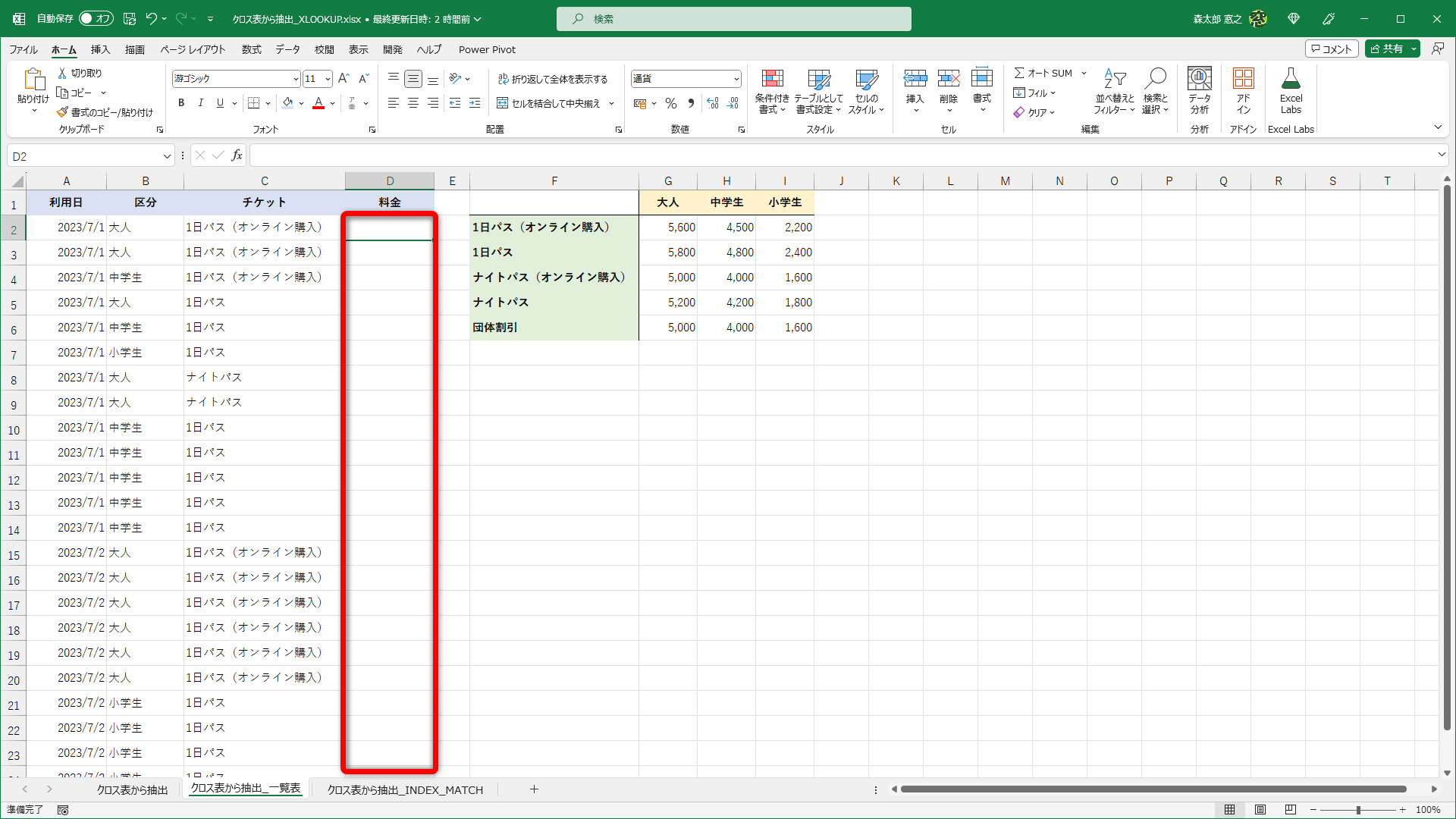
Task: Open the Name Box dropdown arrow
Action: click(167, 156)
